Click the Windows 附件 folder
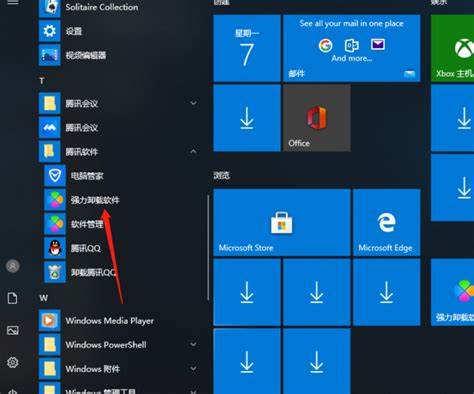Image resolution: width=474 pixels, height=394 pixels. click(x=118, y=369)
